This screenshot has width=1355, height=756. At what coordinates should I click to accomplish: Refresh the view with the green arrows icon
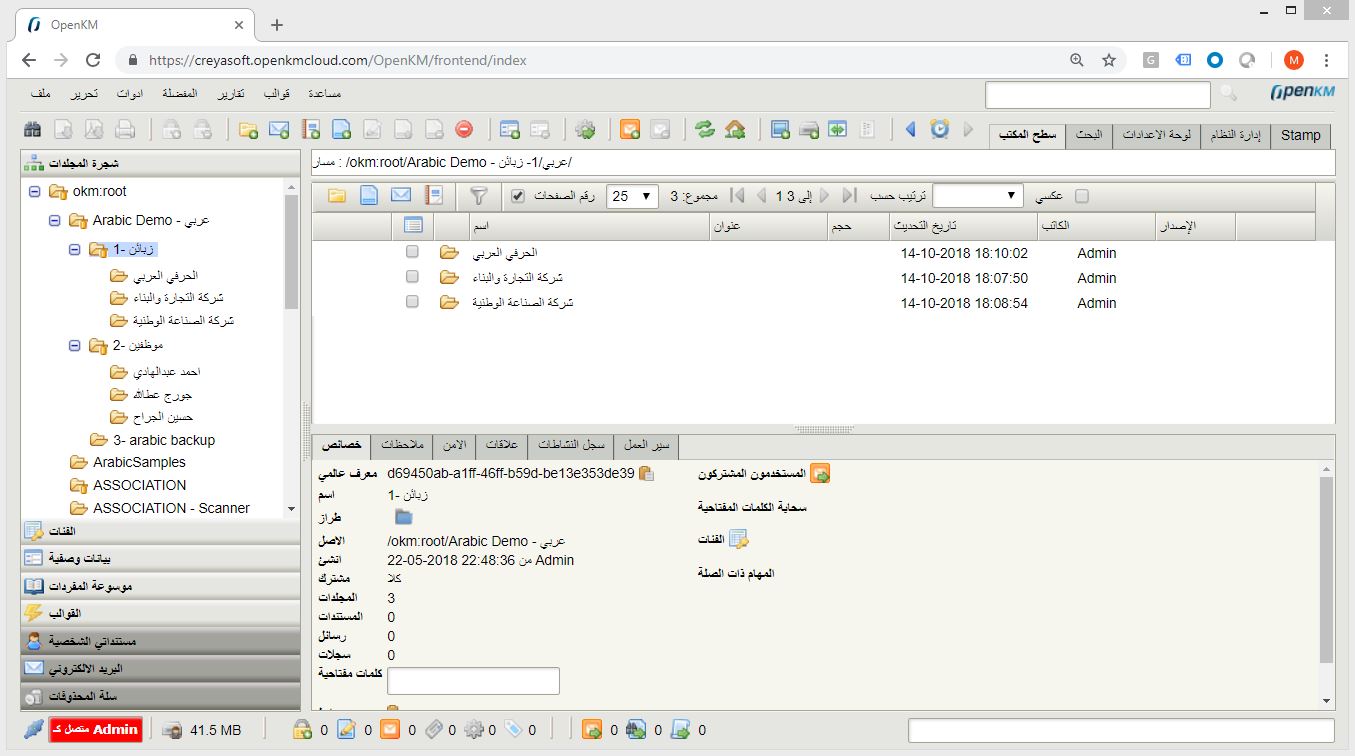tap(704, 130)
